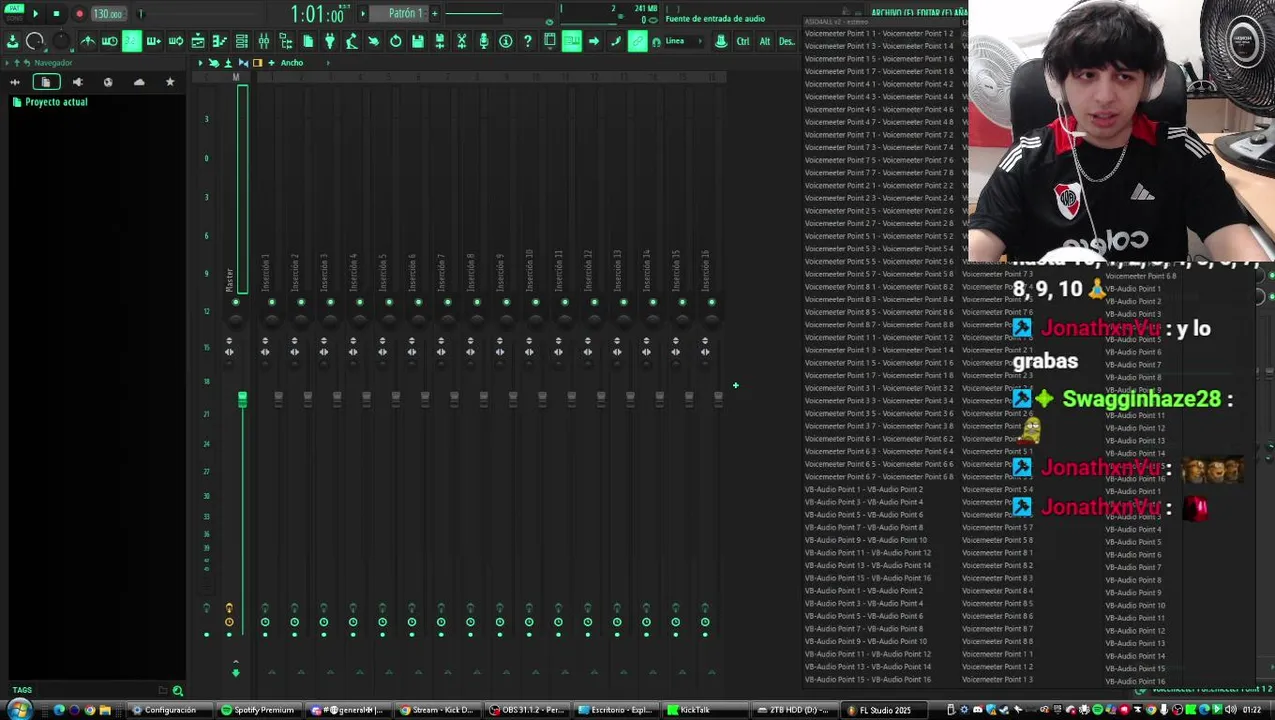This screenshot has width=1275, height=720.
Task: Mute Inserción 5 track LED
Action: click(389, 302)
